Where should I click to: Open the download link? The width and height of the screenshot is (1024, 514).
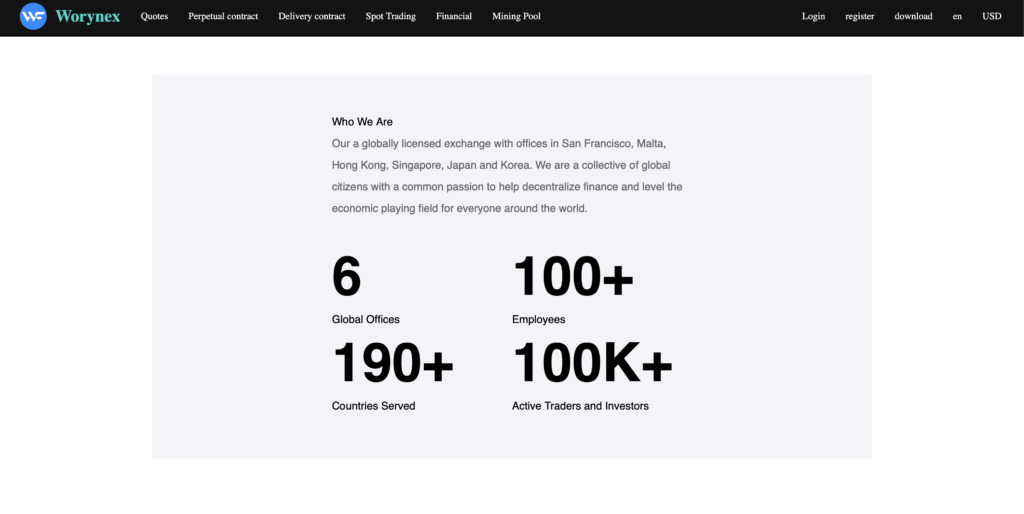[x=913, y=16]
